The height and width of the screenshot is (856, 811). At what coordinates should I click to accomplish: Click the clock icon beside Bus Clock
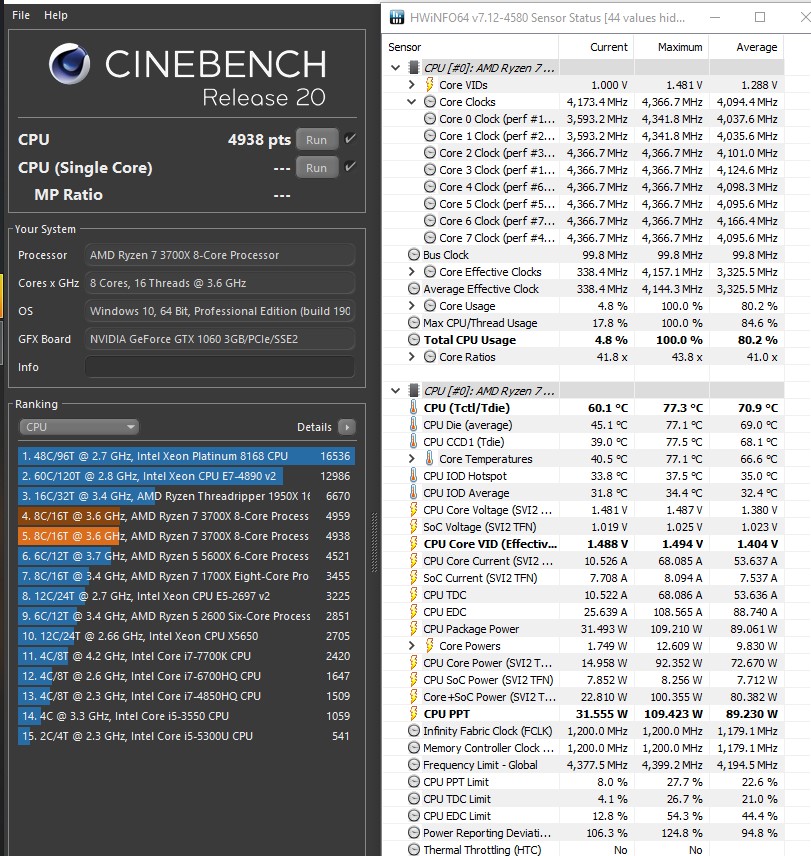[x=414, y=255]
